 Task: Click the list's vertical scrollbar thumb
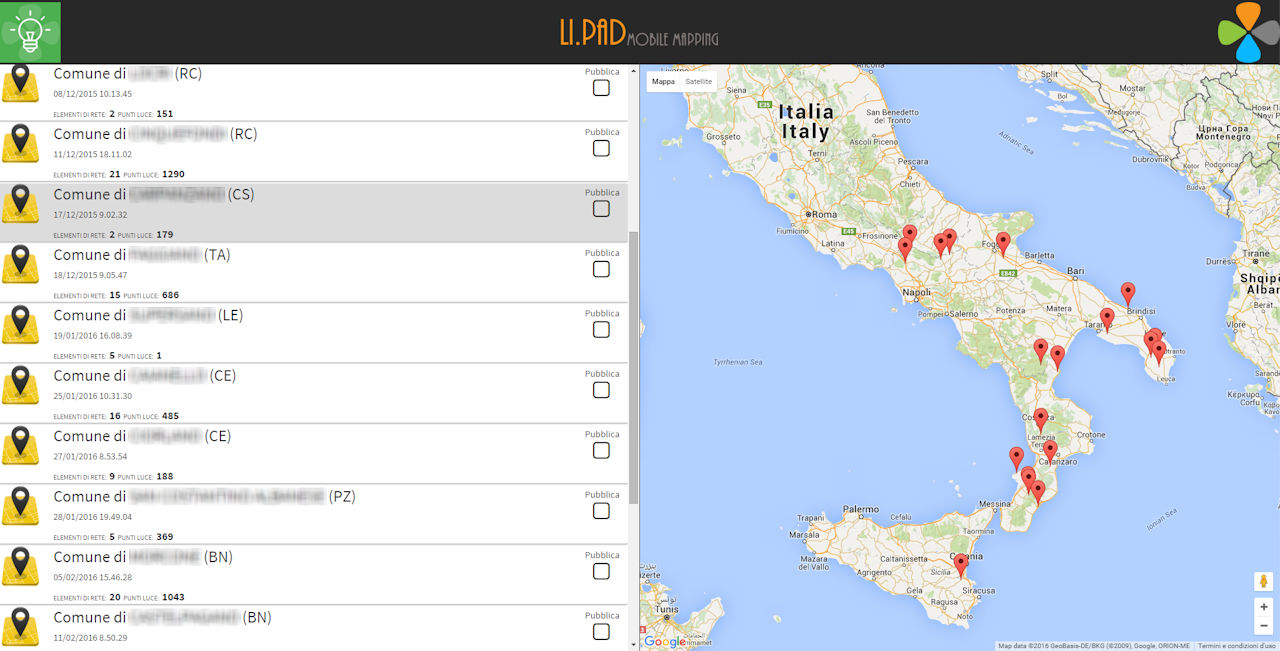click(x=633, y=368)
